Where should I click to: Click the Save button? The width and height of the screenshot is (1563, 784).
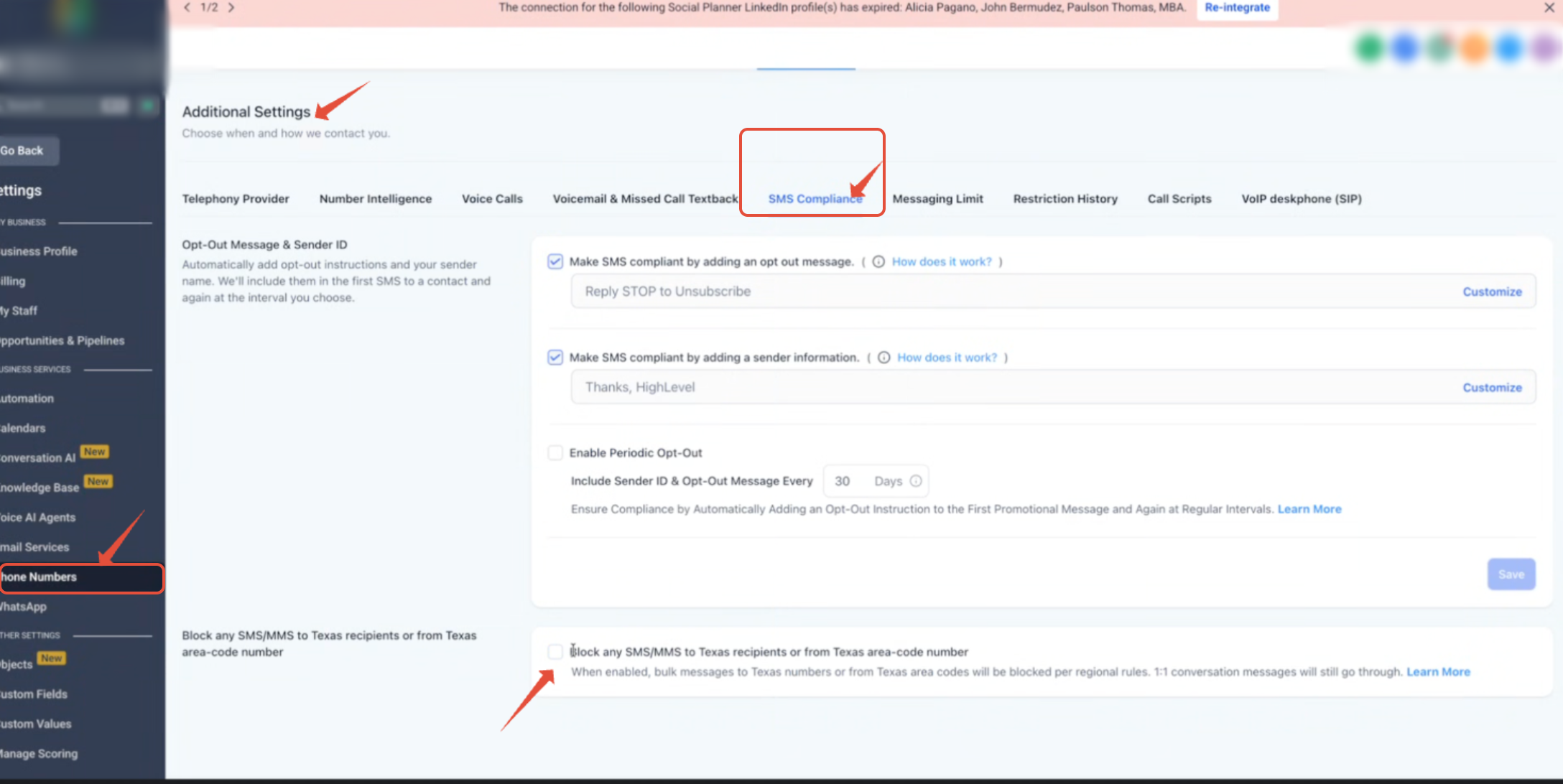1511,574
